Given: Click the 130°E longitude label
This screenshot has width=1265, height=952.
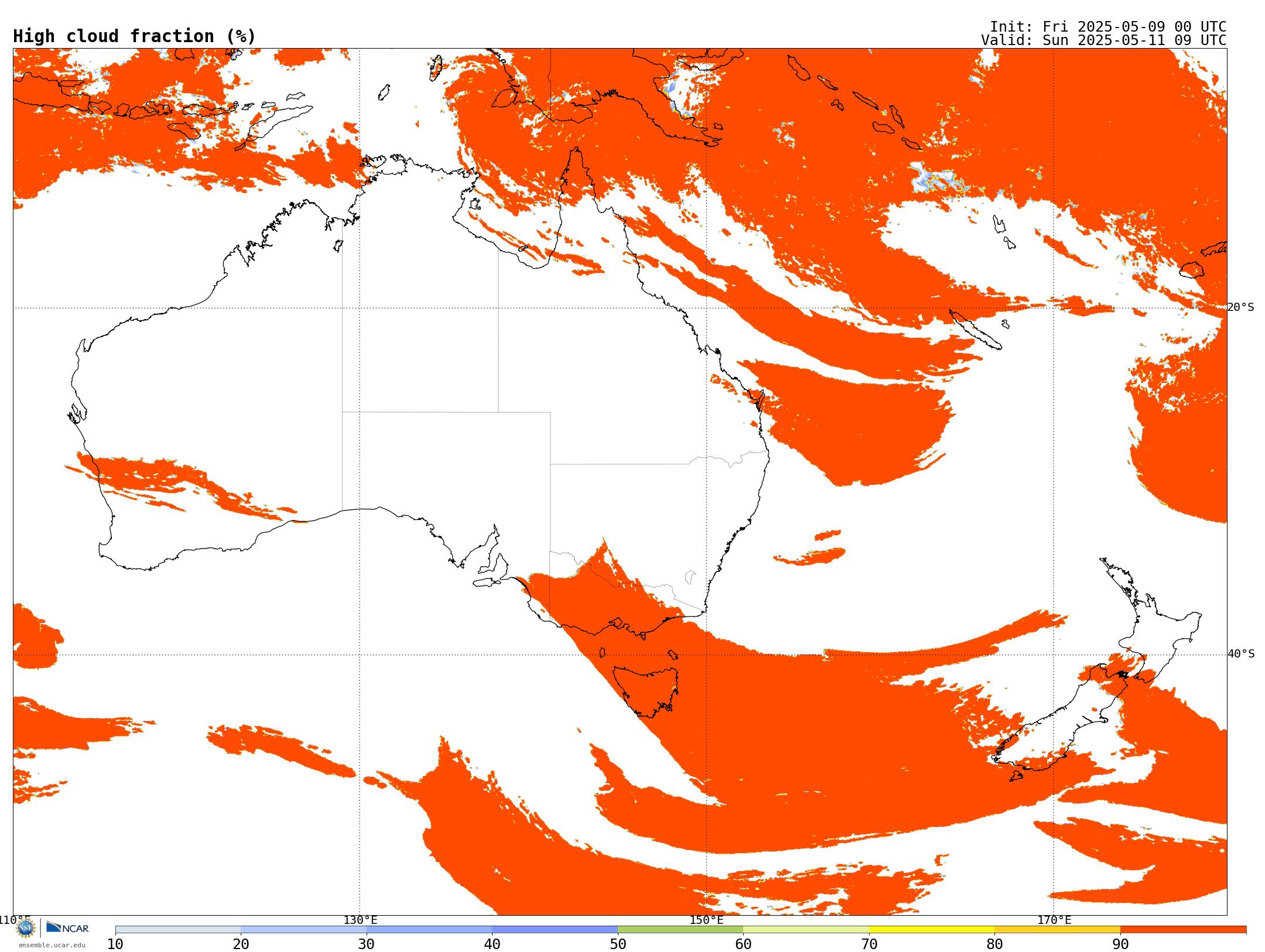Looking at the screenshot, I should click(x=360, y=920).
